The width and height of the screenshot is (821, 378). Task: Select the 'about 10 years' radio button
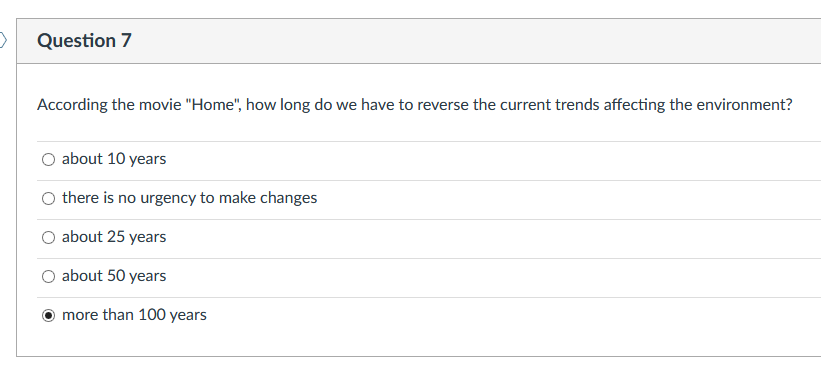point(48,159)
